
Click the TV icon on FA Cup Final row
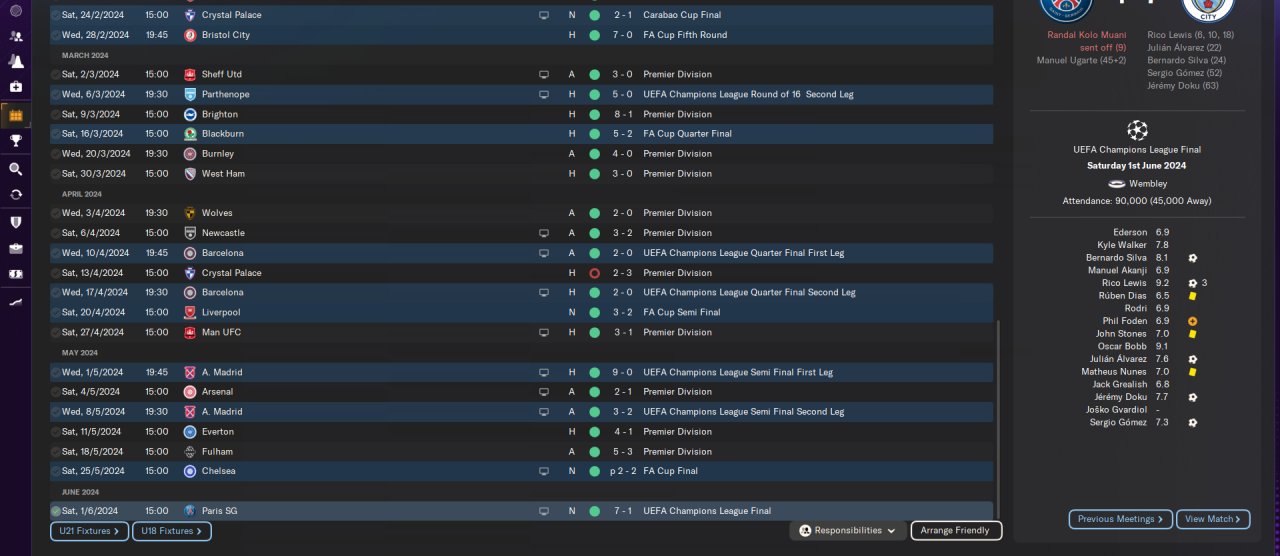(x=544, y=471)
